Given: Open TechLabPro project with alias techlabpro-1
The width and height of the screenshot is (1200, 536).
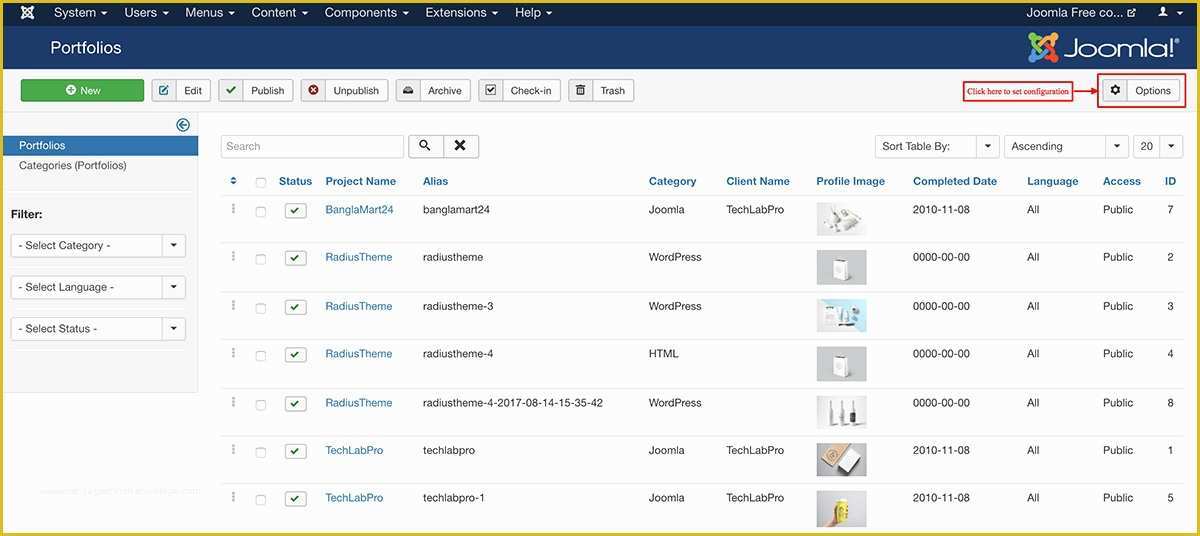Looking at the screenshot, I should (x=354, y=498).
